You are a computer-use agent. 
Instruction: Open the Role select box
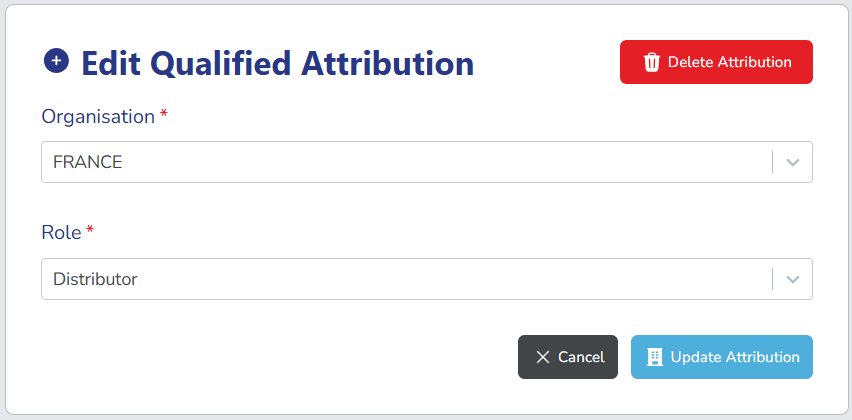[400, 280]
